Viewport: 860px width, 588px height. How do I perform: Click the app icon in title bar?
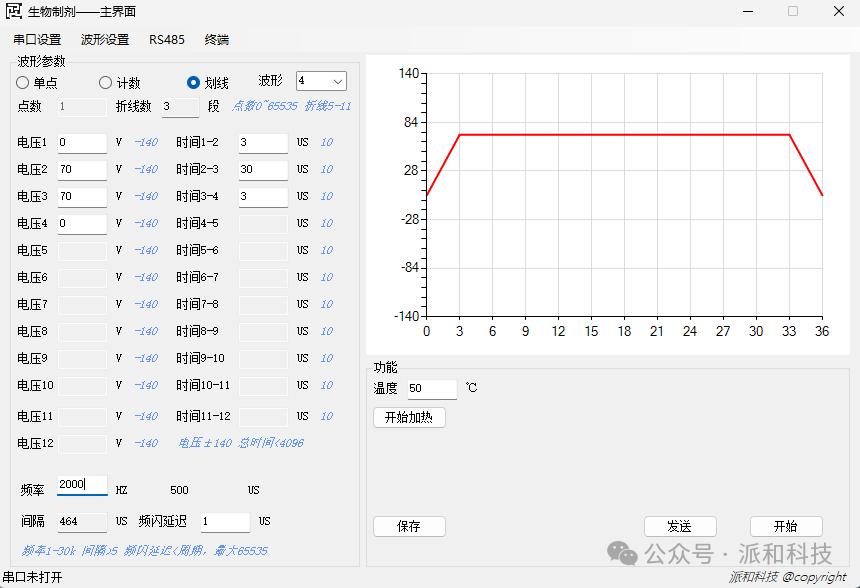[x=14, y=12]
